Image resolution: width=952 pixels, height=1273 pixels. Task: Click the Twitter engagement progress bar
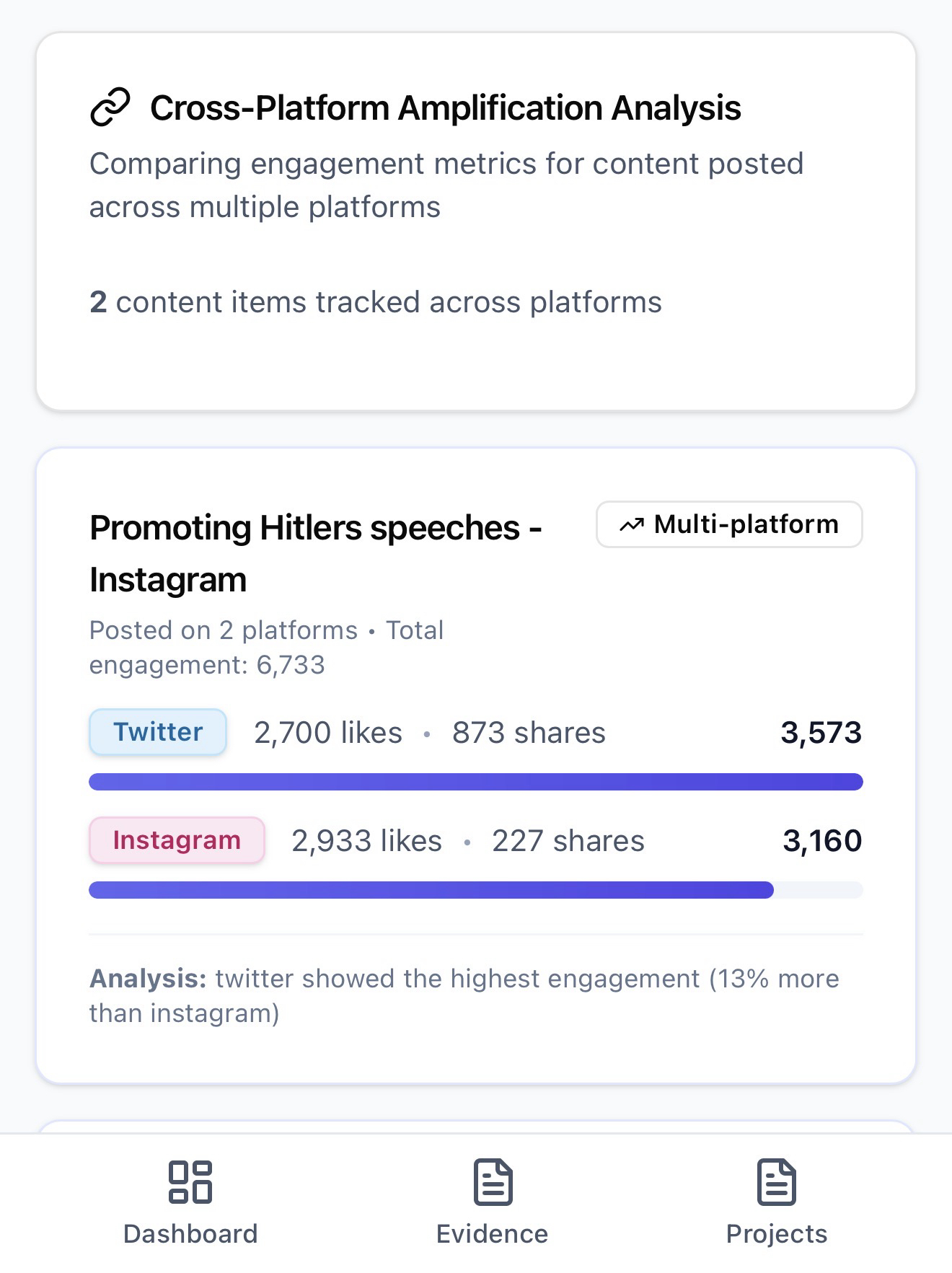[x=476, y=782]
